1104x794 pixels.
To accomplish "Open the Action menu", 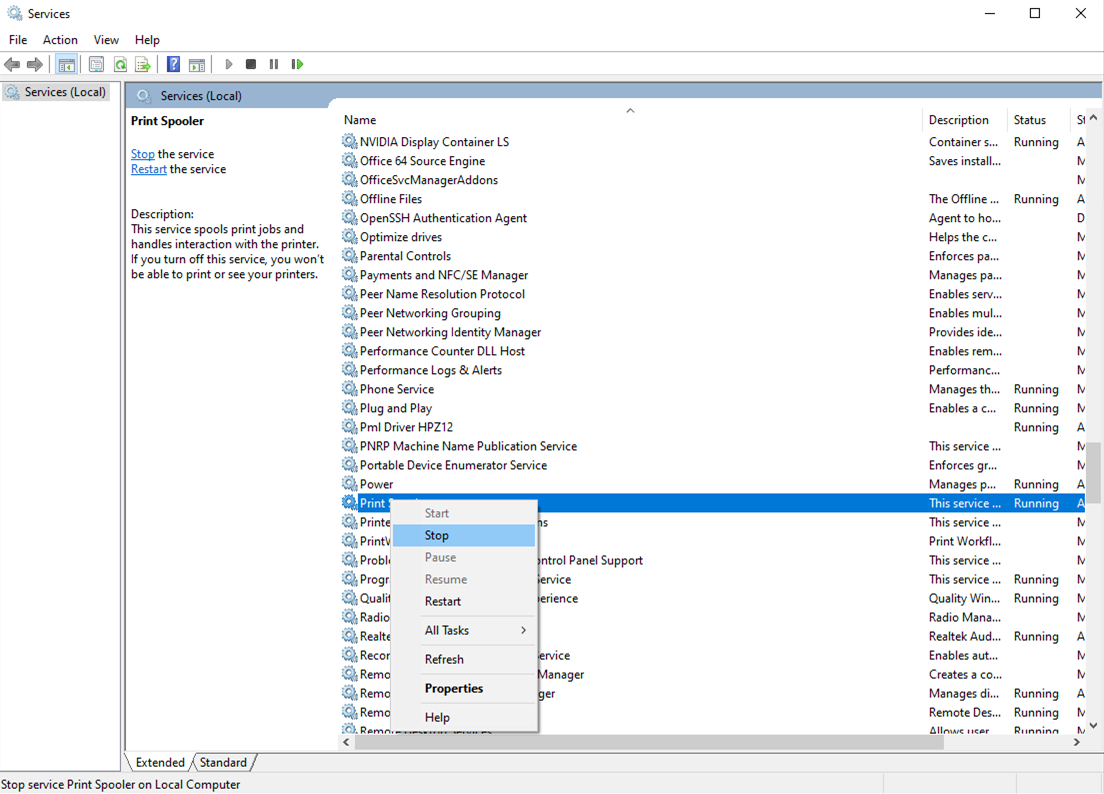I will point(60,40).
